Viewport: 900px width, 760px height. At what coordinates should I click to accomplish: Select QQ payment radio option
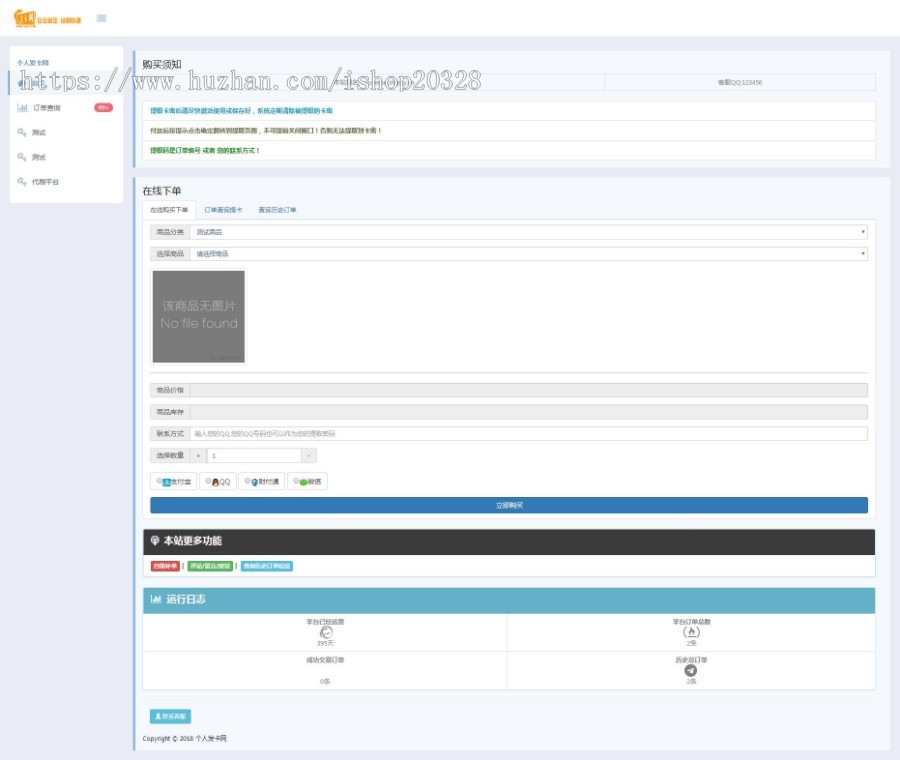click(208, 481)
